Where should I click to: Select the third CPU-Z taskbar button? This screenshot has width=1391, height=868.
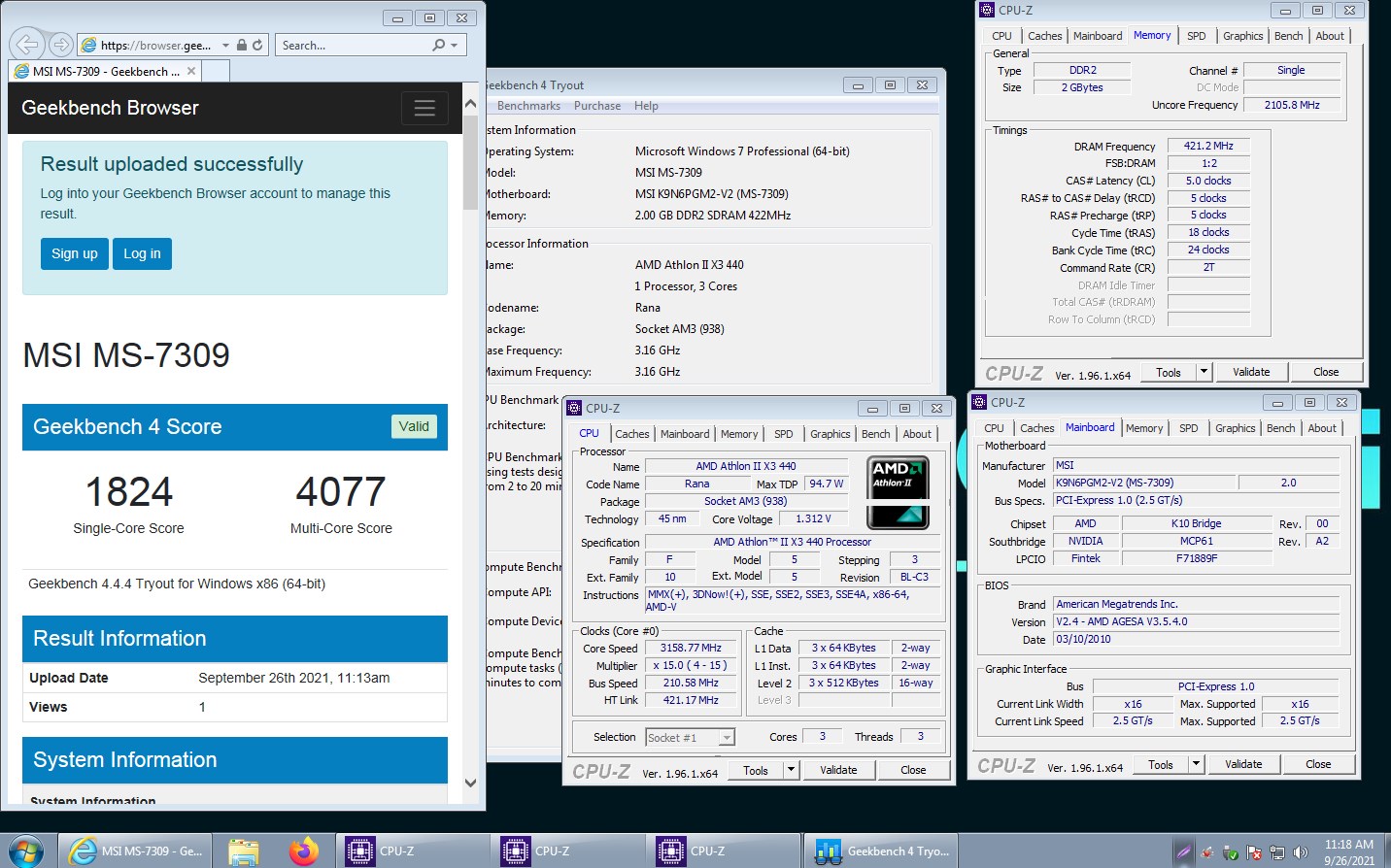click(x=725, y=851)
